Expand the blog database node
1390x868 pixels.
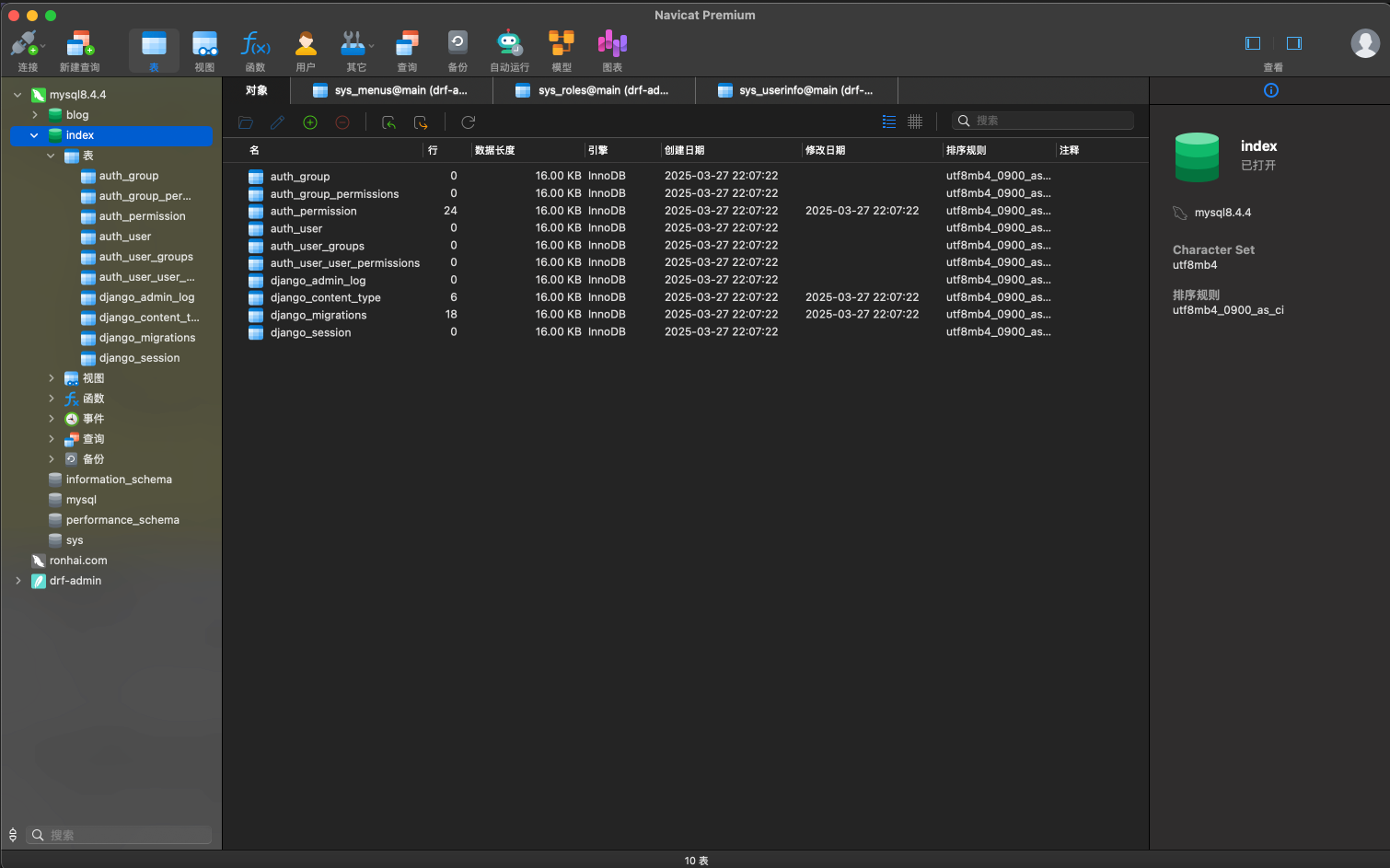pos(35,115)
